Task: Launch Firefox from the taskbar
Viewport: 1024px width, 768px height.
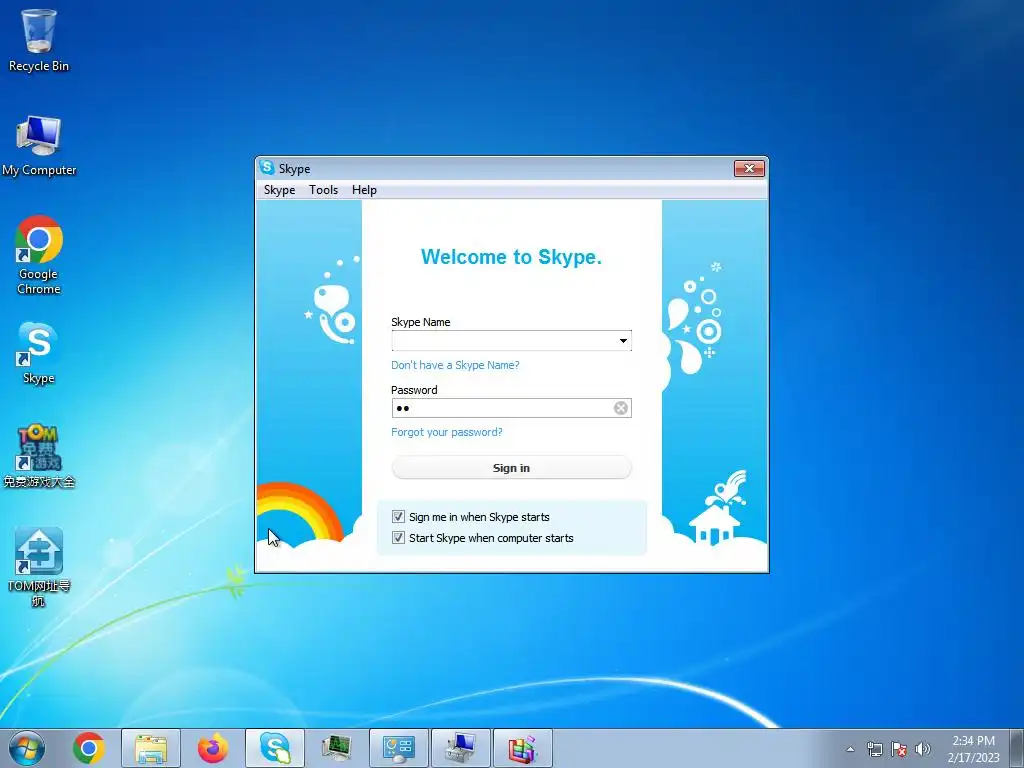Action: tap(213, 748)
